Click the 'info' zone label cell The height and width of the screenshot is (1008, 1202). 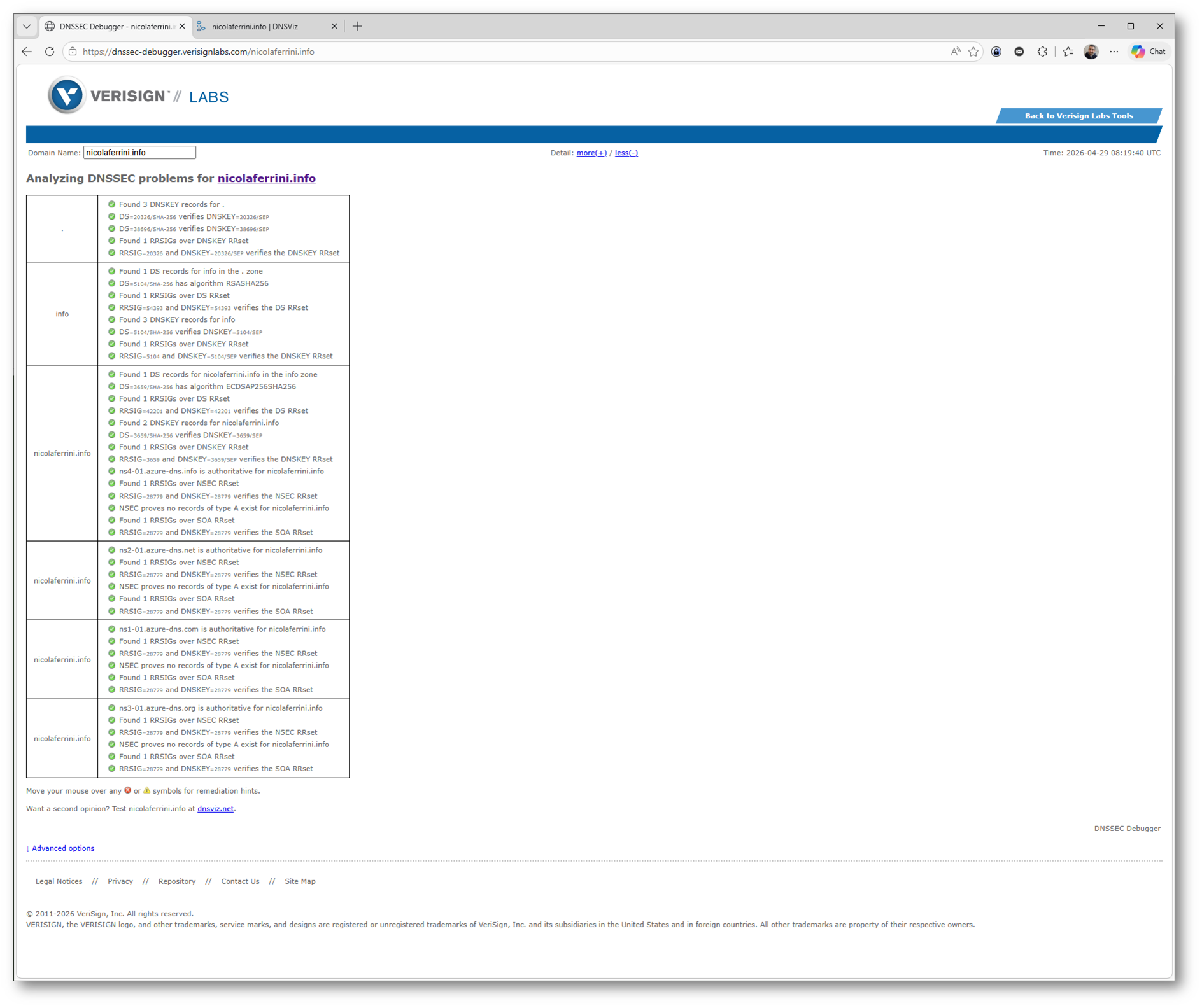(x=62, y=314)
